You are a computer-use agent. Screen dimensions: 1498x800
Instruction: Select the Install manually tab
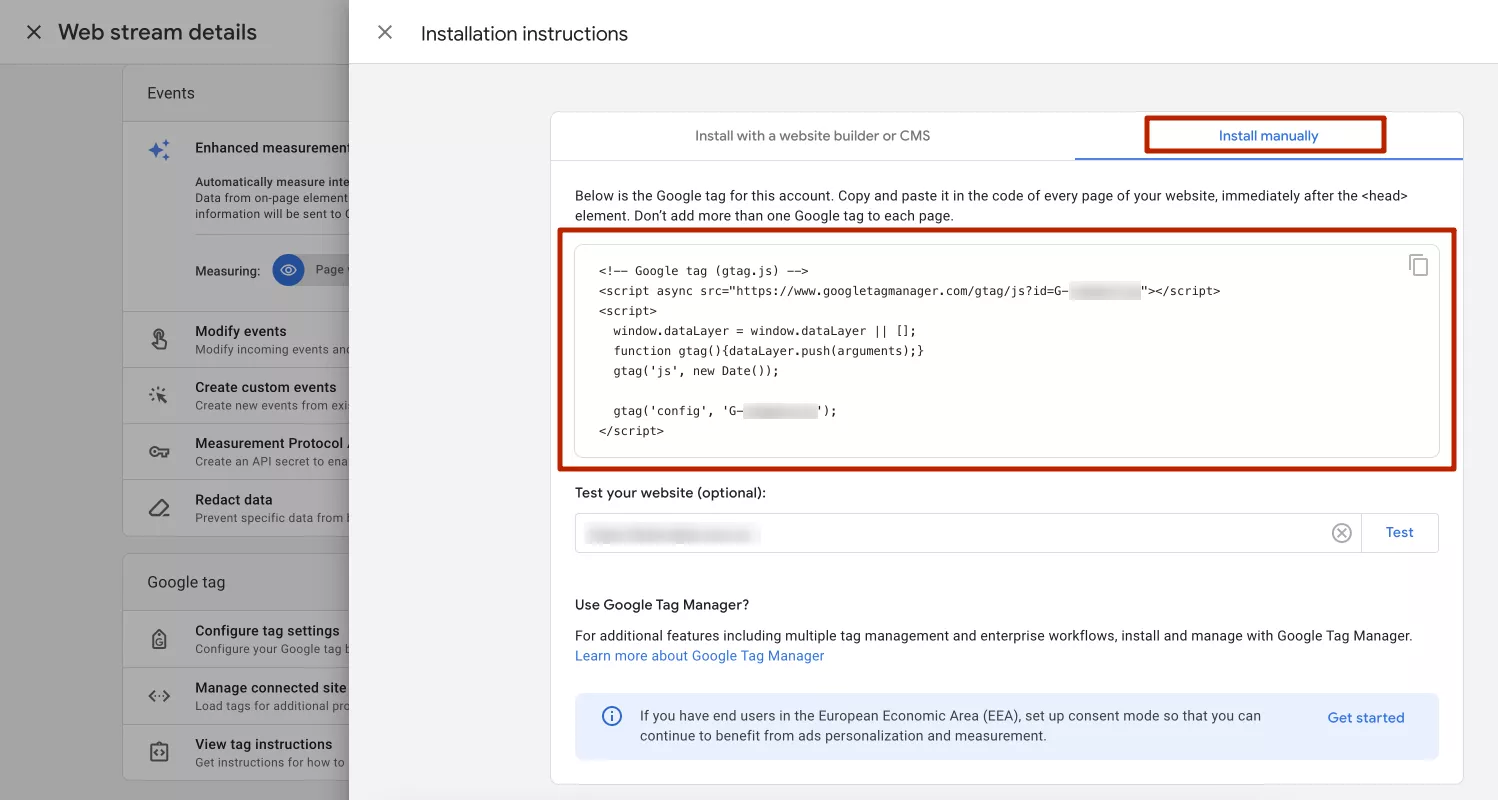1268,135
